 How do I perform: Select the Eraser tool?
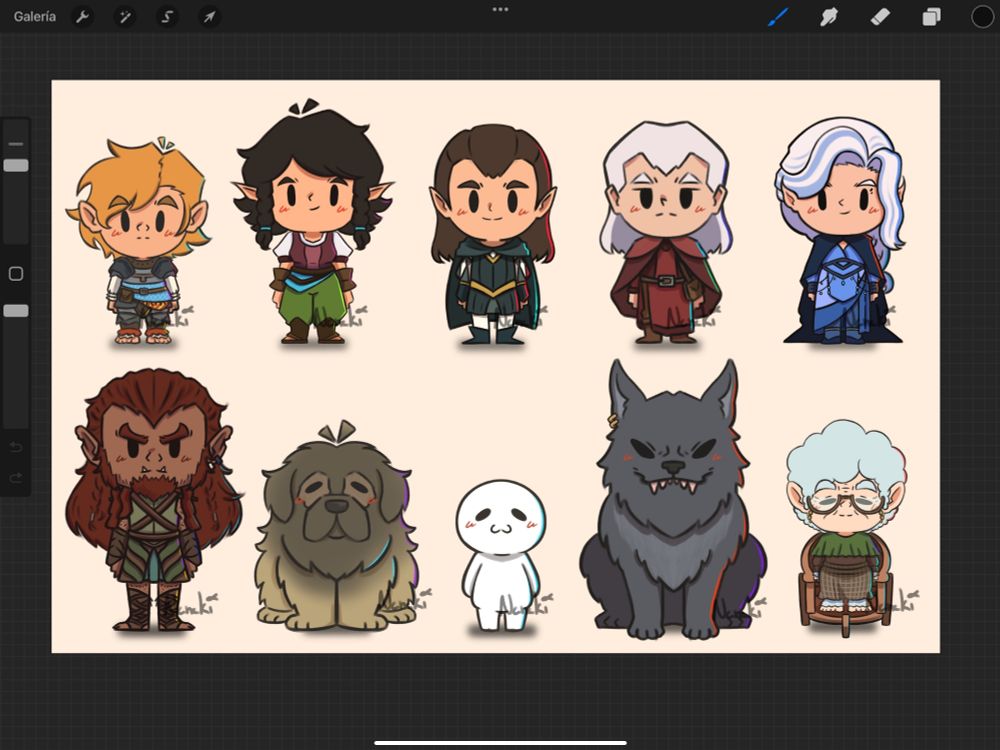click(881, 16)
